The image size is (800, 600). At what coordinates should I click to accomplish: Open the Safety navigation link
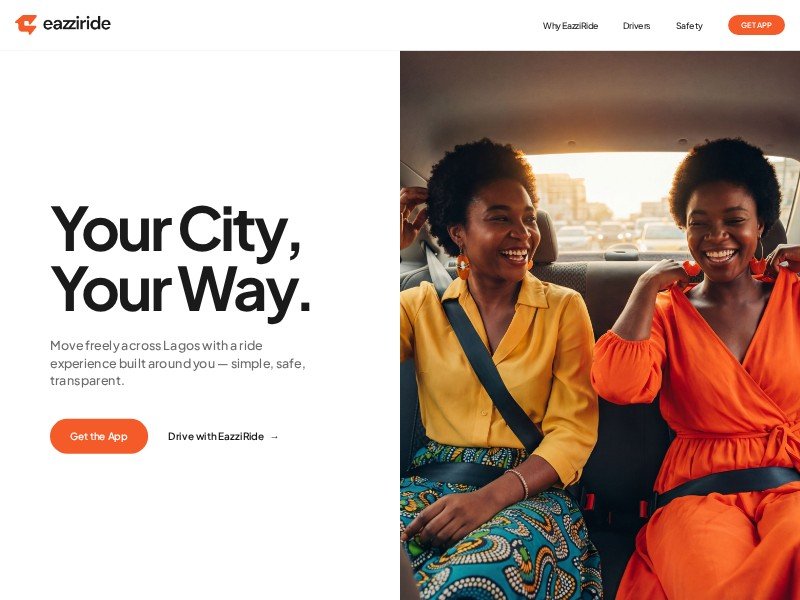[689, 26]
